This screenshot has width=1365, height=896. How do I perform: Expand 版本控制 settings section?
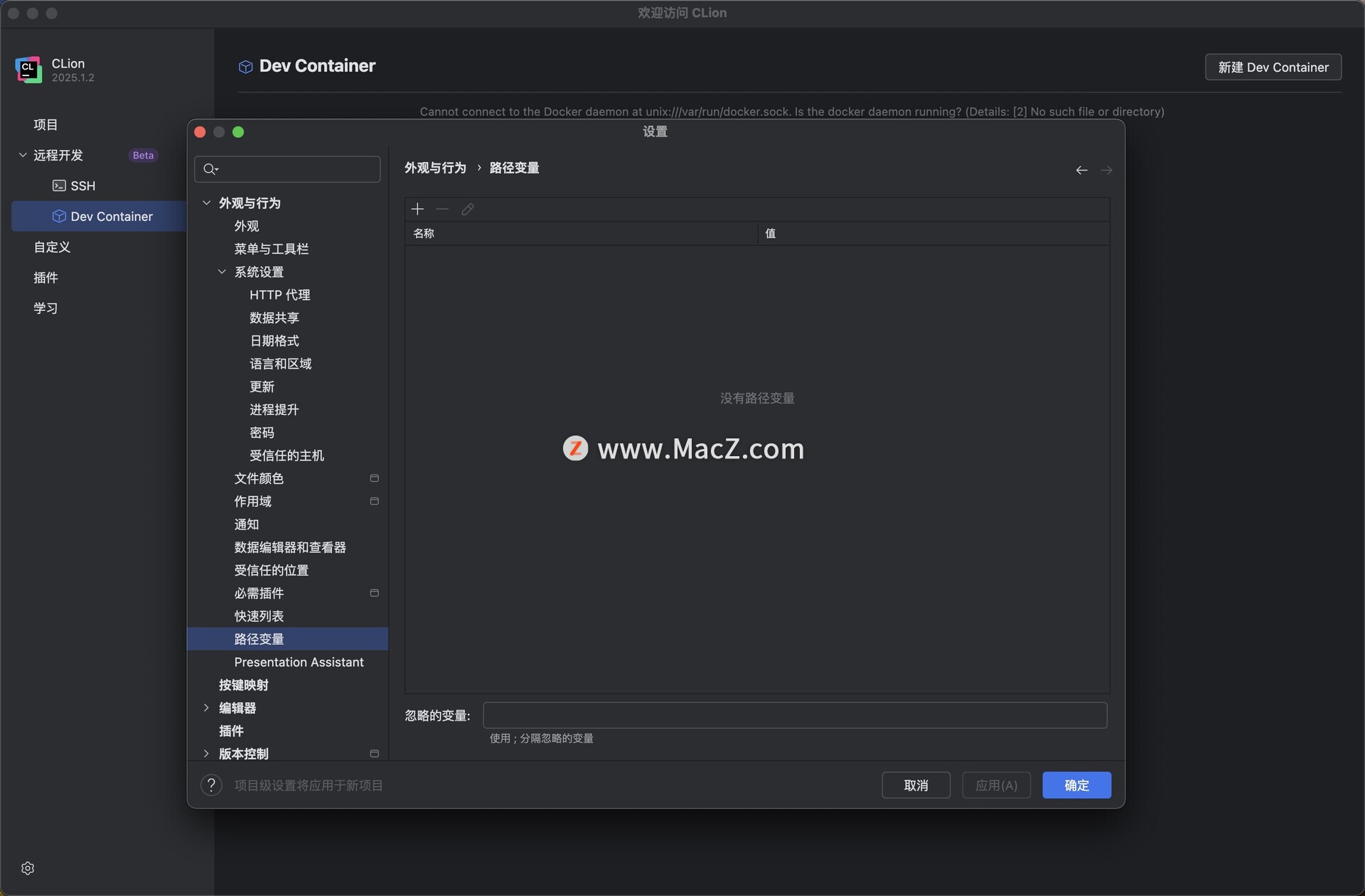[x=206, y=753]
